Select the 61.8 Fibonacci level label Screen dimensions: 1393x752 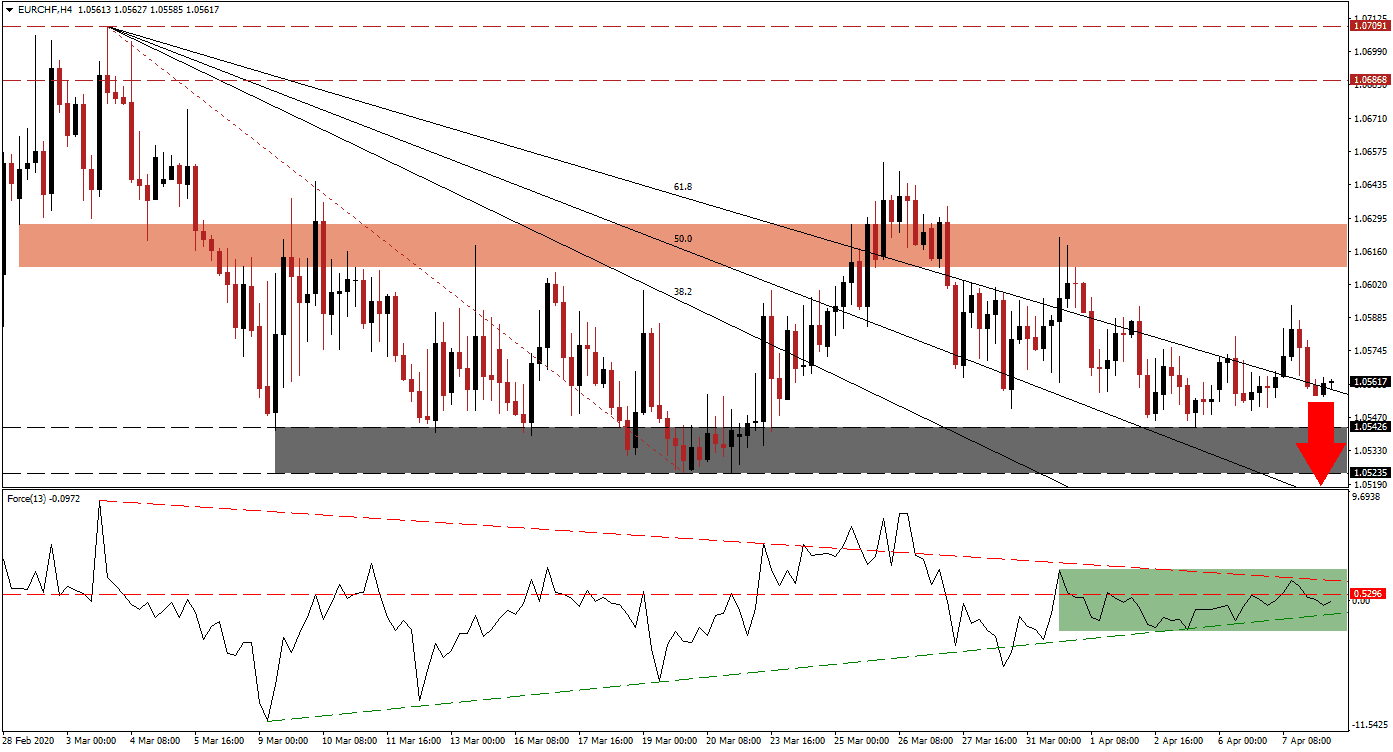coord(681,184)
